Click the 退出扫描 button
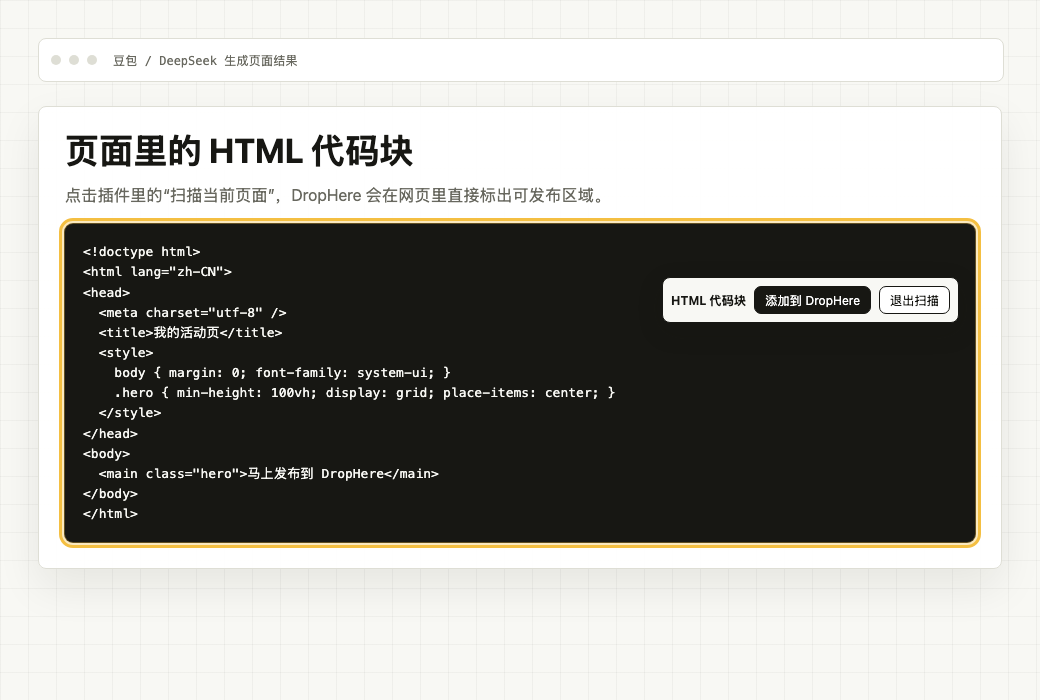The height and width of the screenshot is (700, 1040). pos(914,301)
